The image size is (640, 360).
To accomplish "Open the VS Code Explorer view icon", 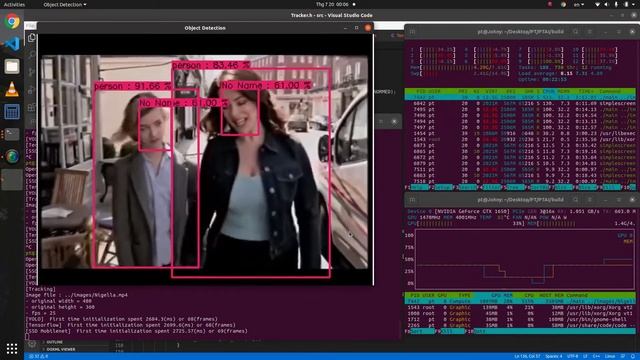I will point(31,38).
